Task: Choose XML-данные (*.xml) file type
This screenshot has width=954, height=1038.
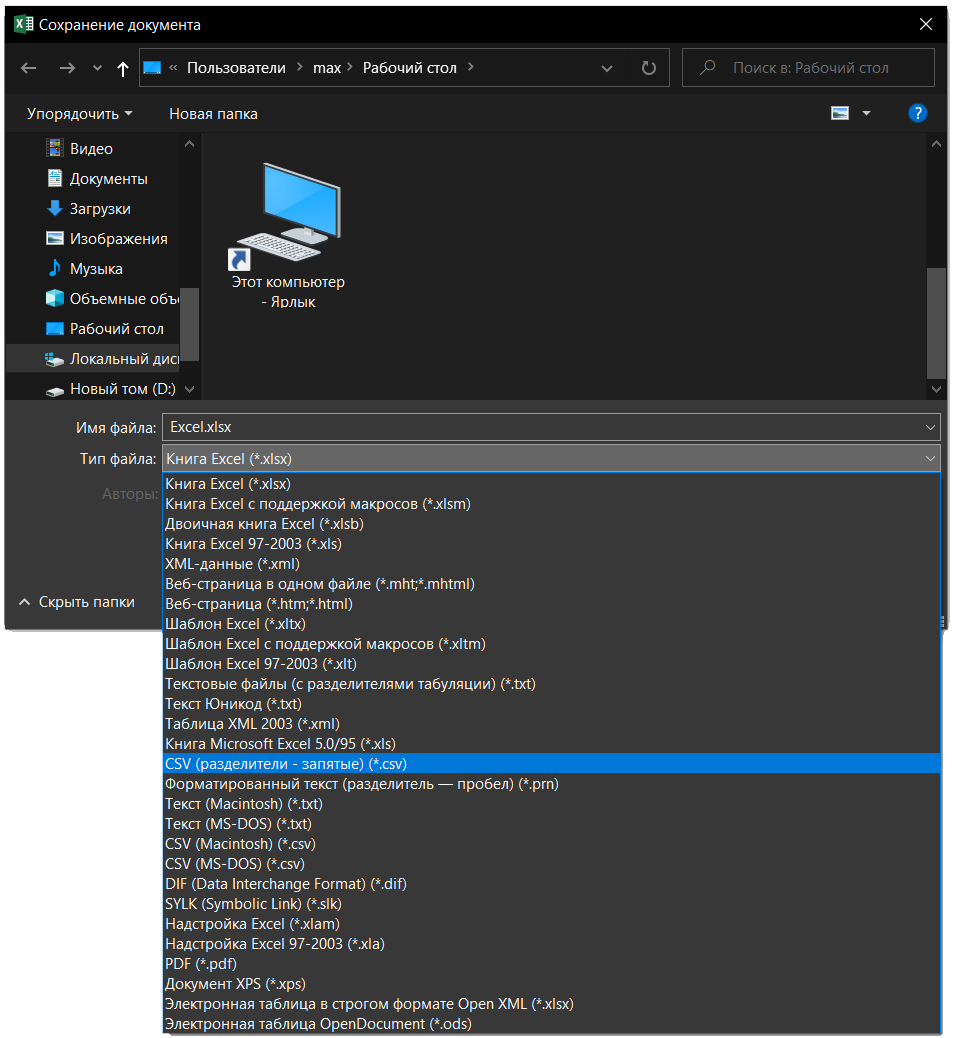Action: 551,564
